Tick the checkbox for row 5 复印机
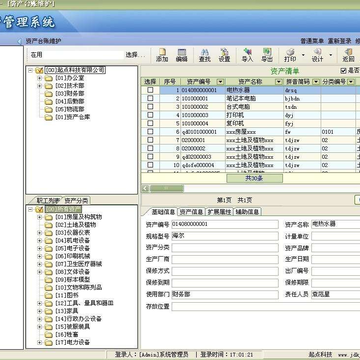The width and height of the screenshot is (360, 360). [x=150, y=123]
